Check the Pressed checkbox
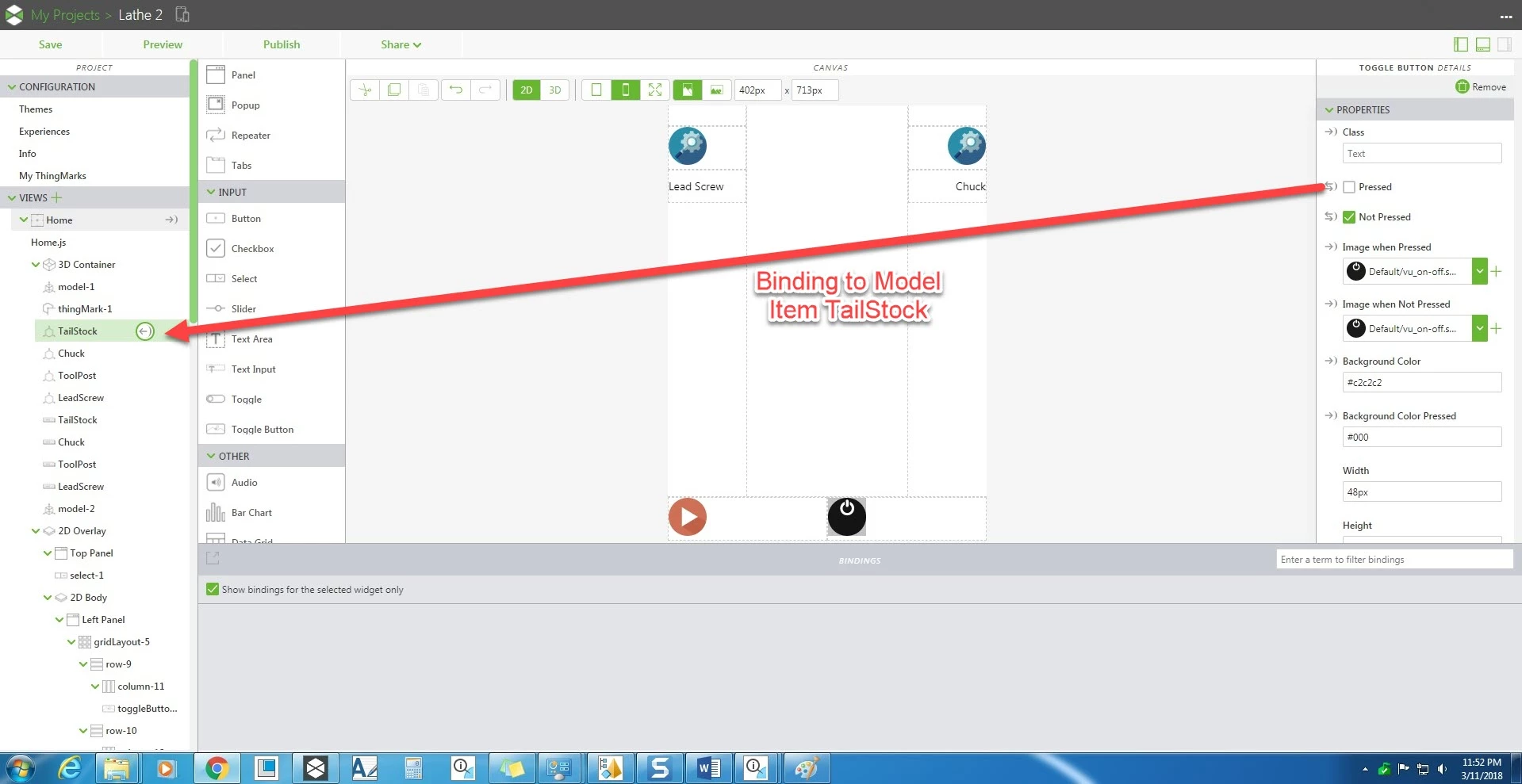The width and height of the screenshot is (1522, 784). point(1349,187)
